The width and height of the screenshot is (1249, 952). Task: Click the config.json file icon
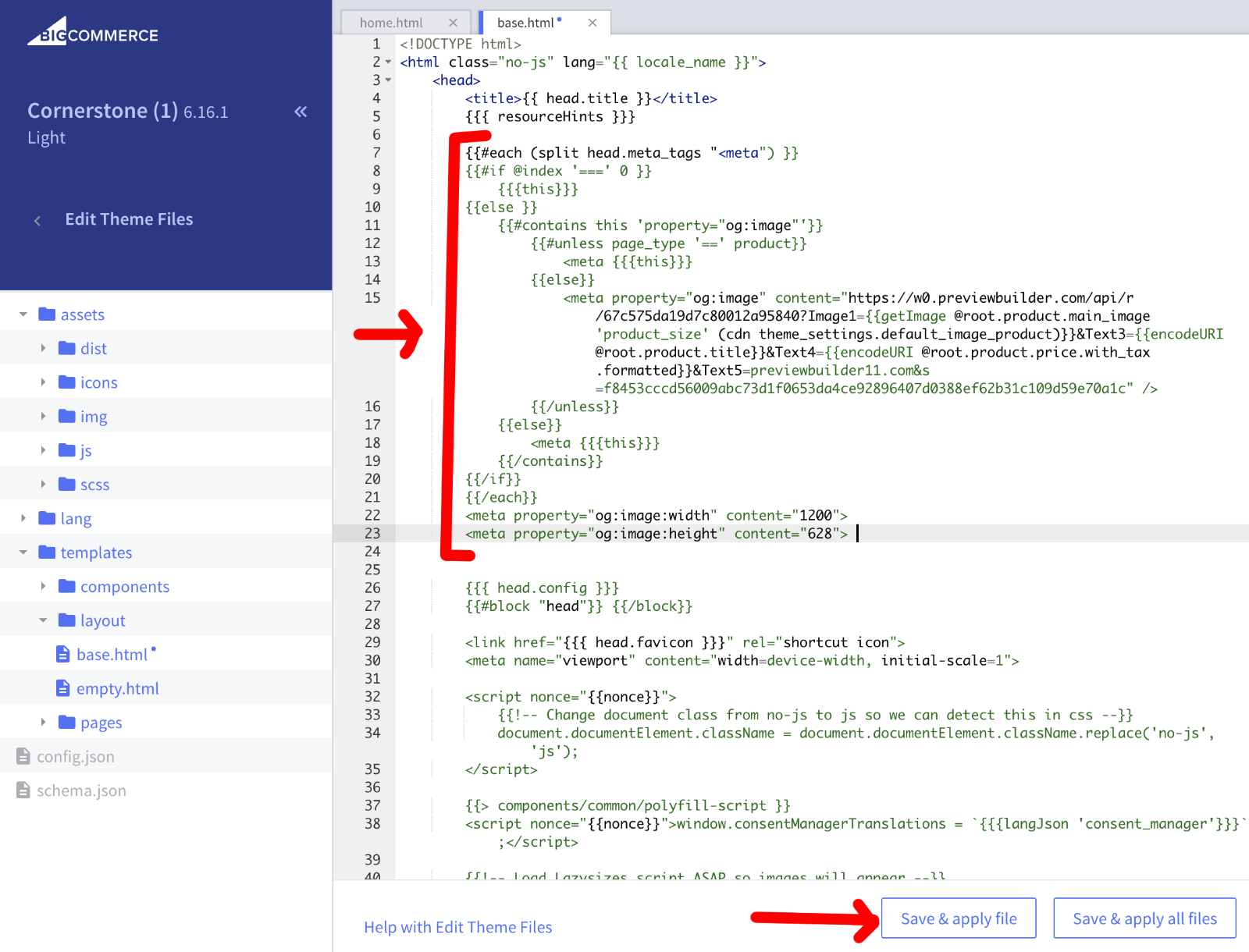pos(23,756)
